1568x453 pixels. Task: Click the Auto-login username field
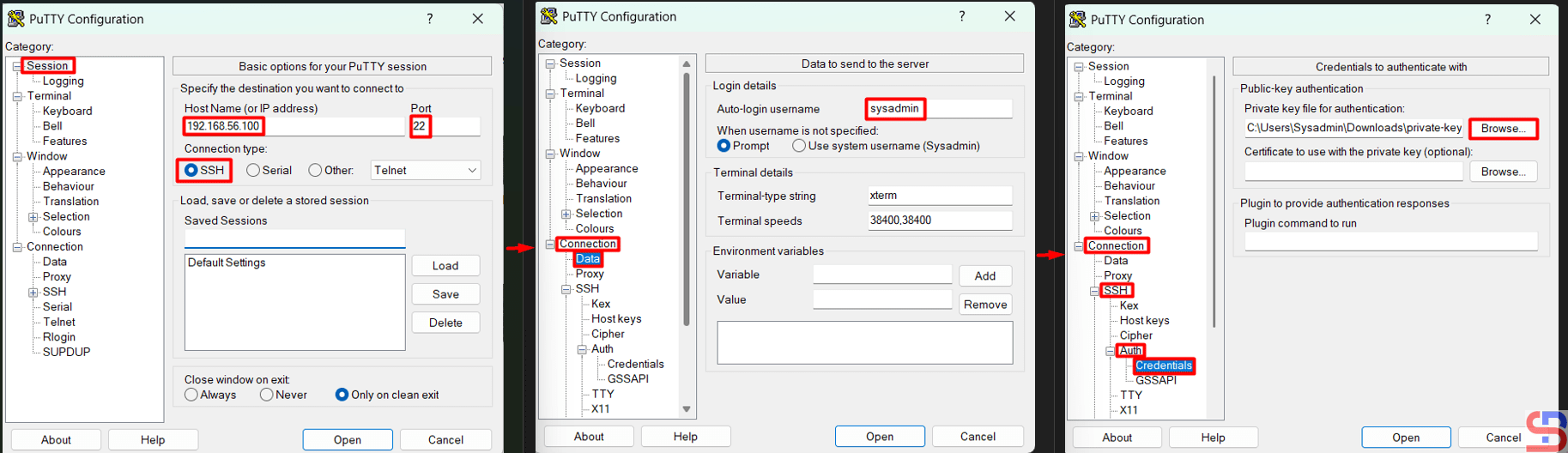pos(940,109)
